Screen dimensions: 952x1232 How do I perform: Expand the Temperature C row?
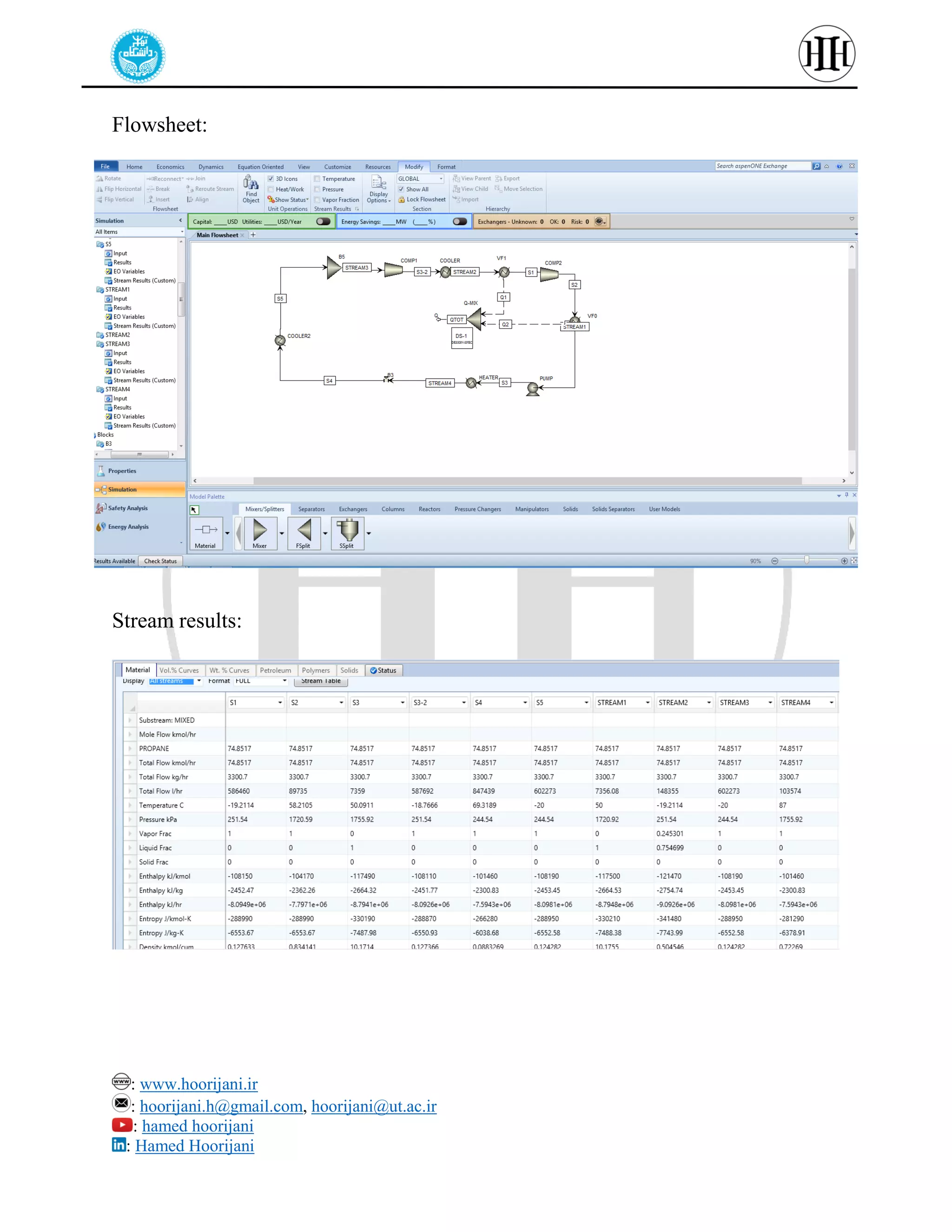pos(130,806)
